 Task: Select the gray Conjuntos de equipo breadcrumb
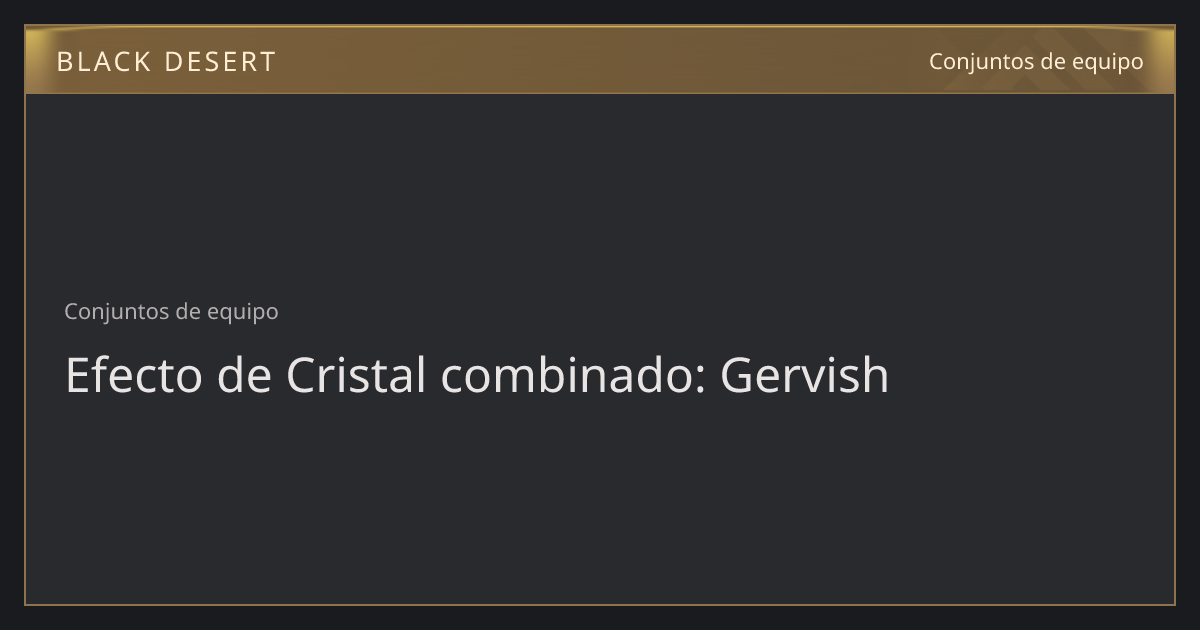(x=171, y=311)
